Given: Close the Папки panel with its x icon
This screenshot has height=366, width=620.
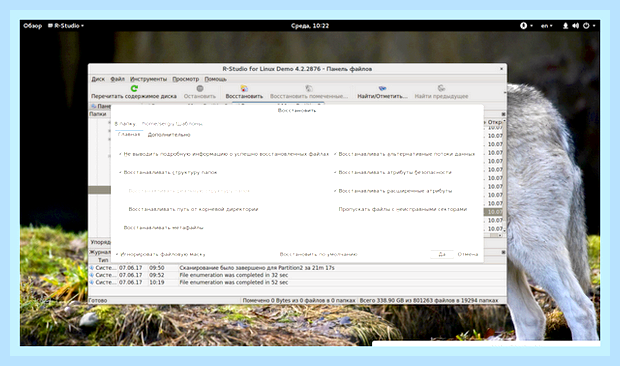Looking at the screenshot, I should (x=503, y=114).
